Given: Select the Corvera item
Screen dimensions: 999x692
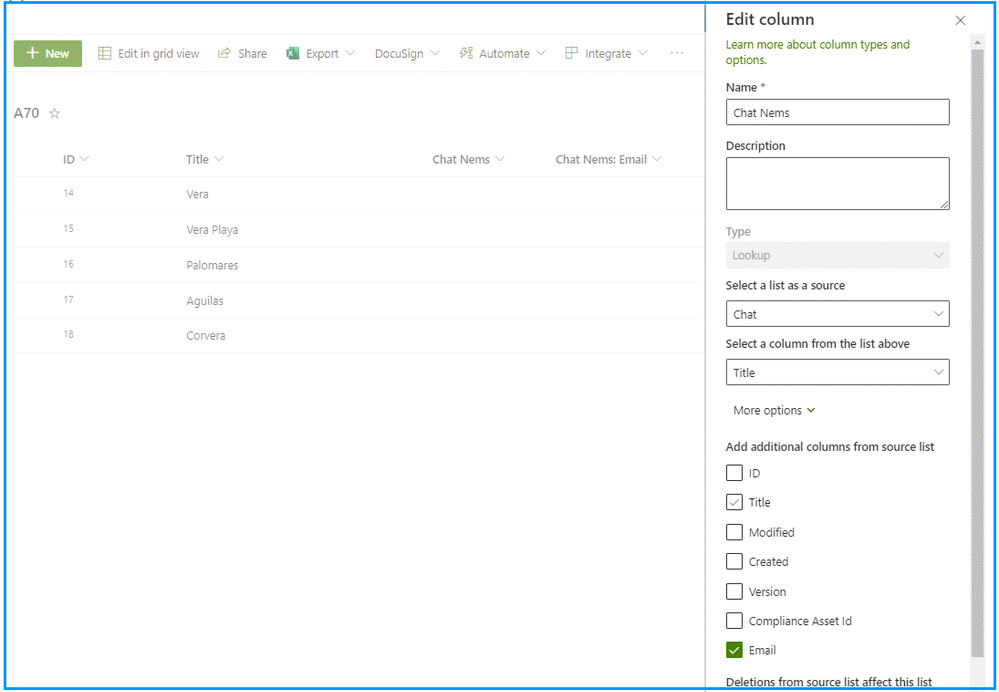Looking at the screenshot, I should point(206,335).
